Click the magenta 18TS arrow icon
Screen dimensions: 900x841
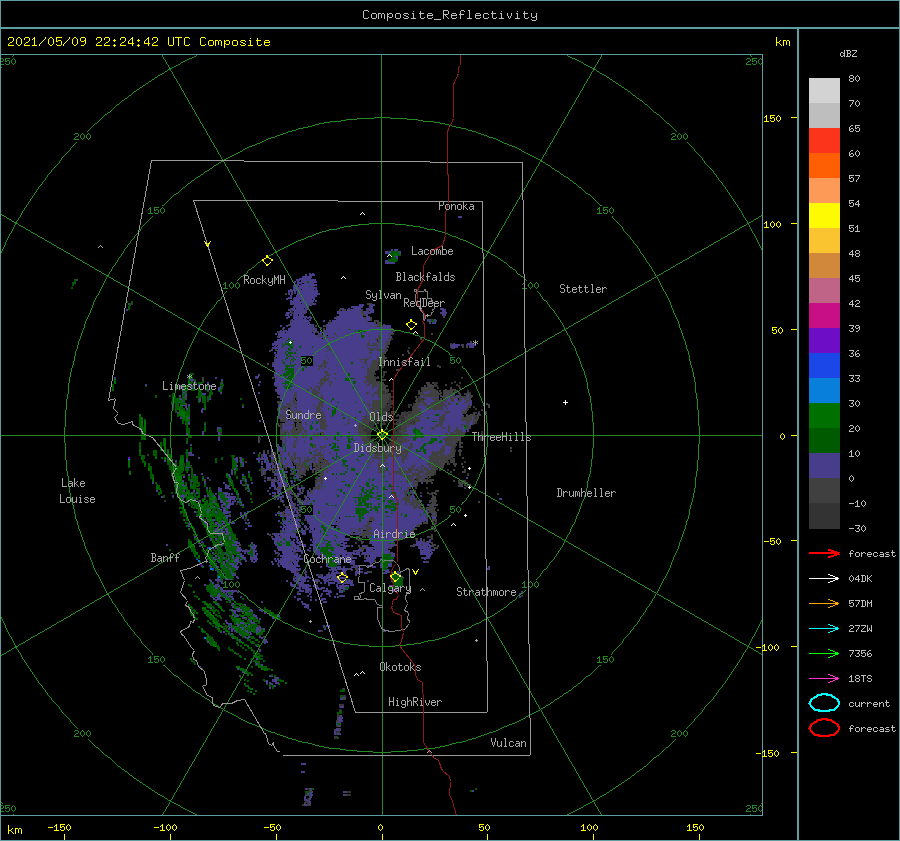[x=824, y=678]
